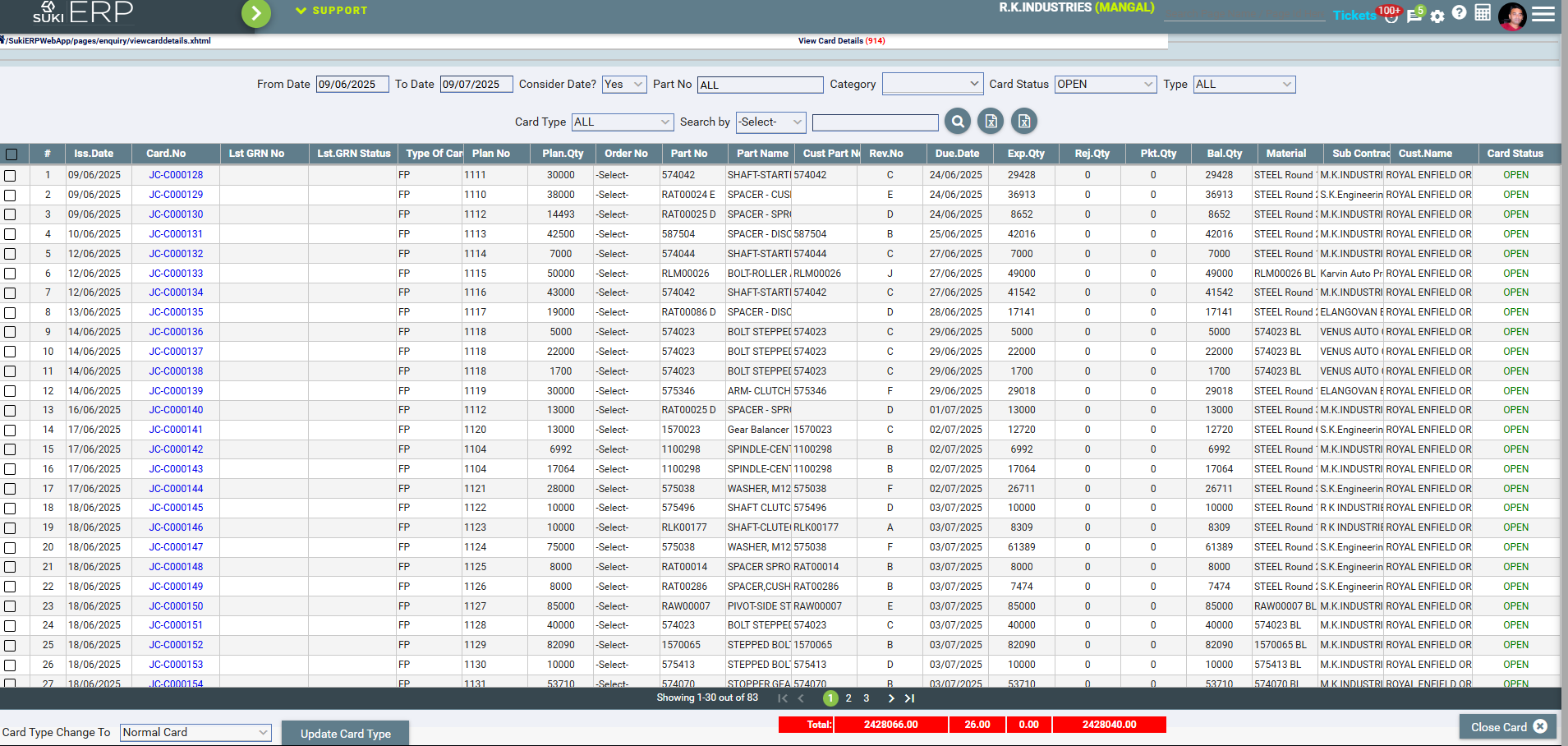
Task: Jump to last page in paginator
Action: [x=909, y=698]
